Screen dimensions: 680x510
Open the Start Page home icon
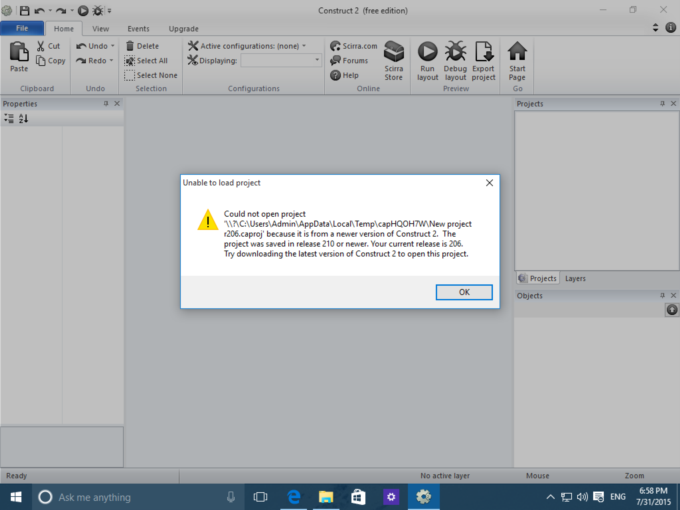(517, 51)
